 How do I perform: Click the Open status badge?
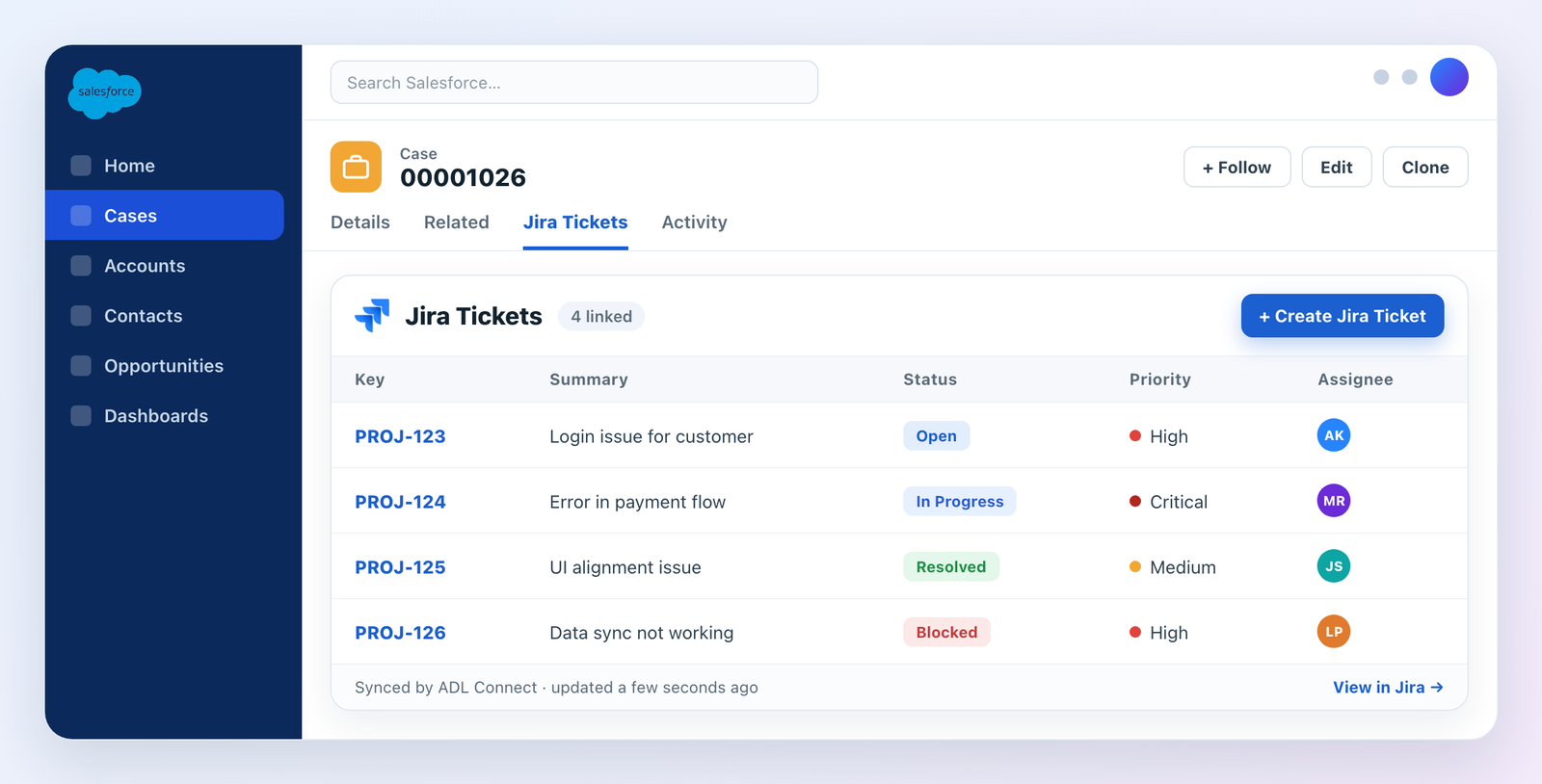[936, 435]
